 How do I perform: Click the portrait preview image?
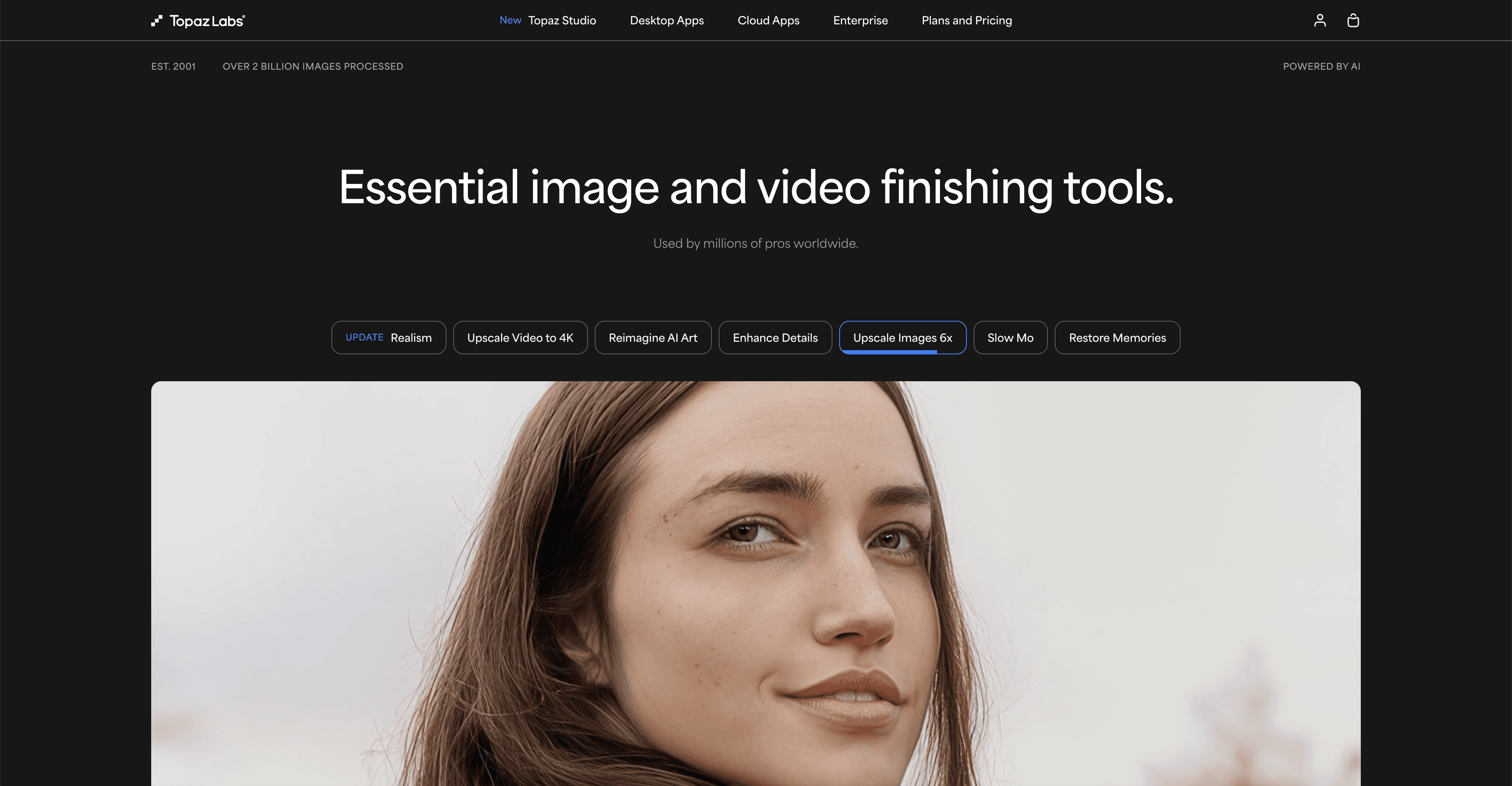tap(756, 584)
